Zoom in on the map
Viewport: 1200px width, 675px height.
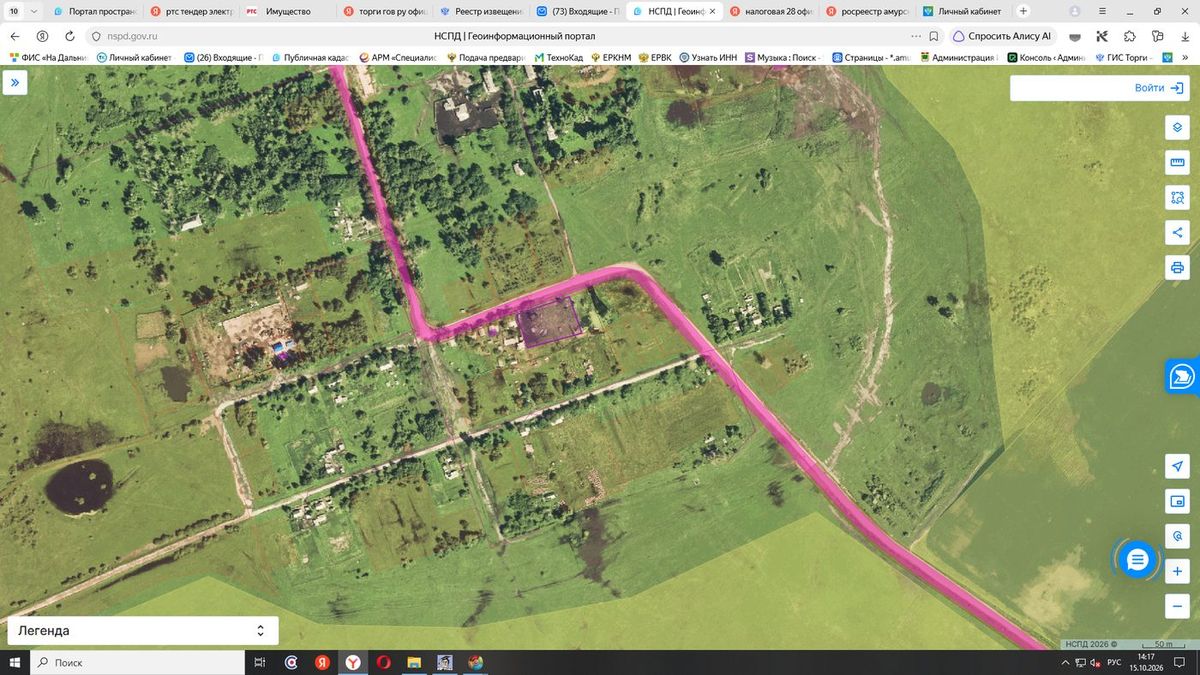click(x=1177, y=571)
